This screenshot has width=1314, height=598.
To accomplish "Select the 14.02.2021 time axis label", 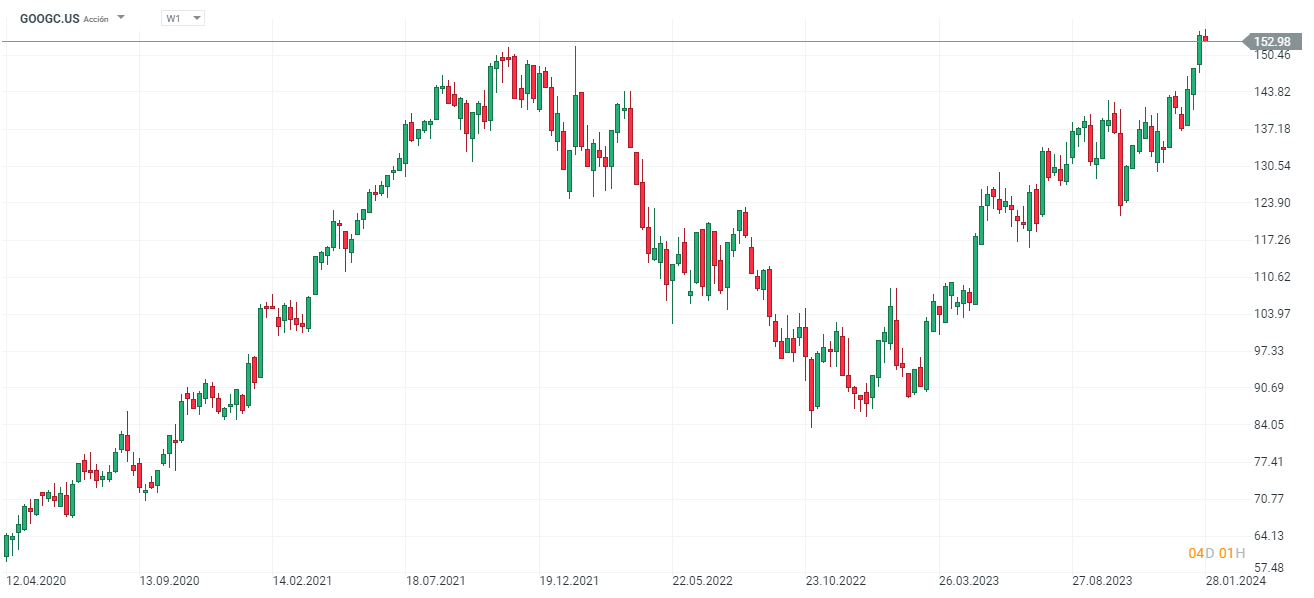I will 302,580.
